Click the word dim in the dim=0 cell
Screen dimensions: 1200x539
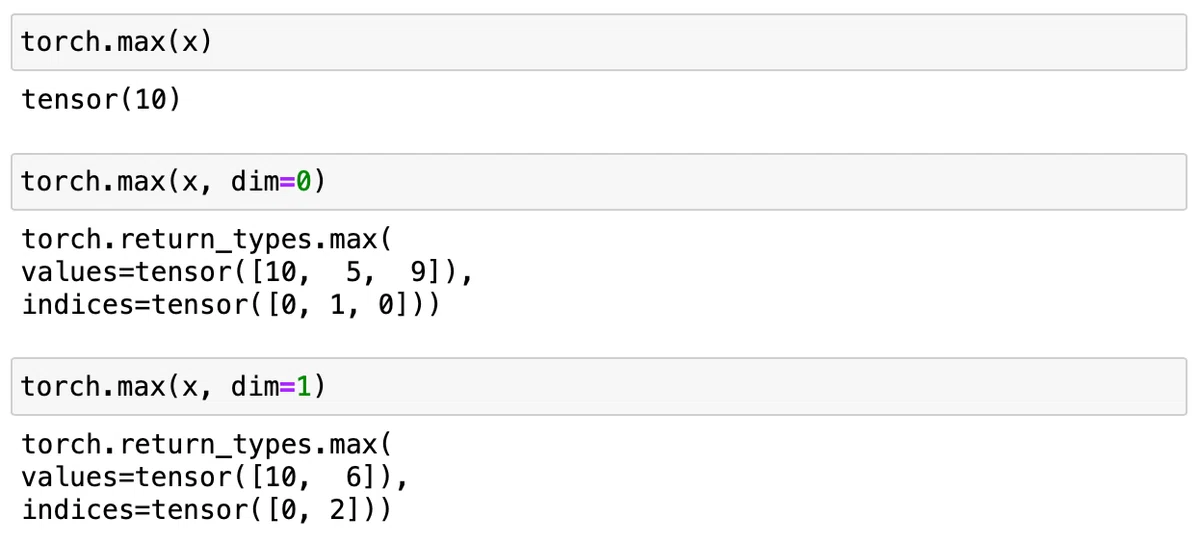pos(255,182)
